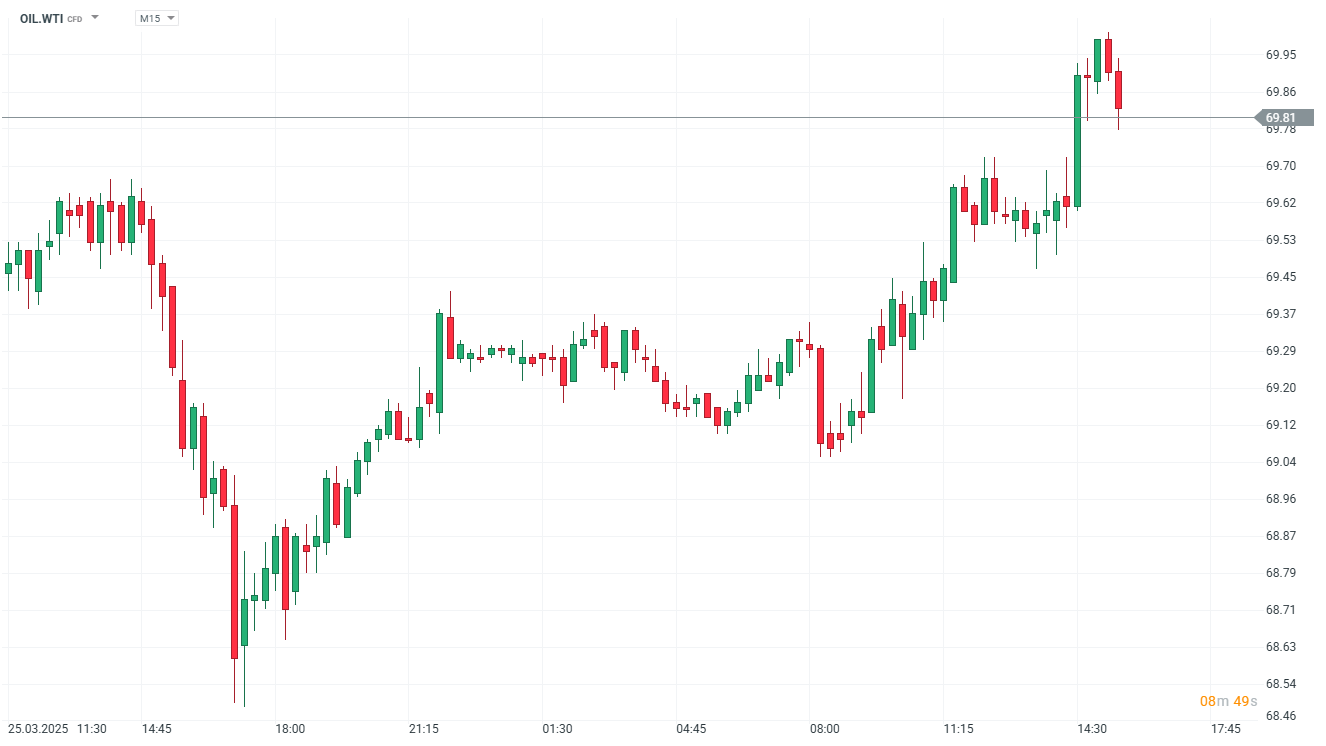
Task: Click the OIL.WTI symbol name
Action: click(41, 18)
